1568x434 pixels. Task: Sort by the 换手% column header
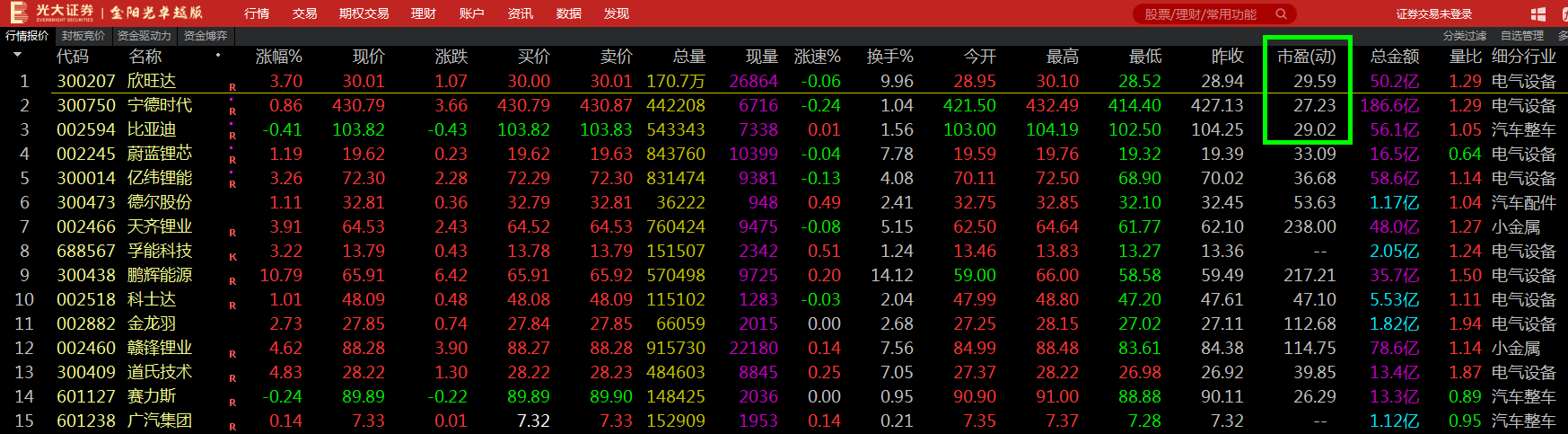[x=890, y=57]
